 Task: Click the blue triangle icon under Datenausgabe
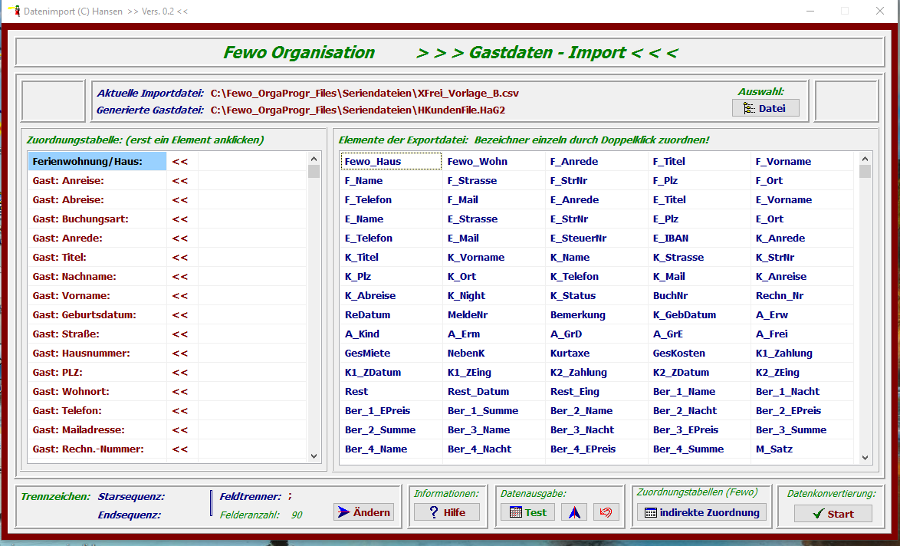573,512
